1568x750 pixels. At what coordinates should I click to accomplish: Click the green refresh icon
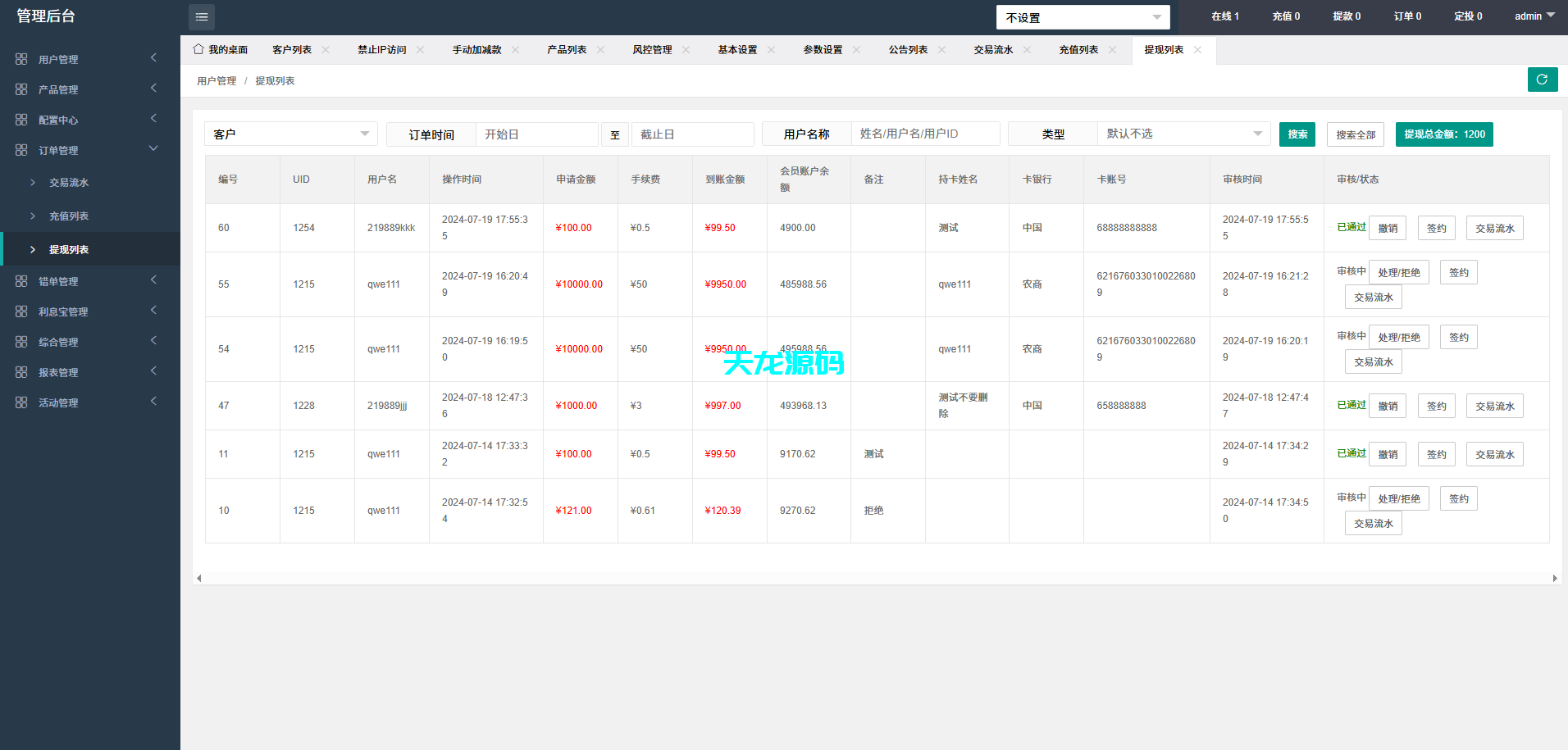point(1542,80)
